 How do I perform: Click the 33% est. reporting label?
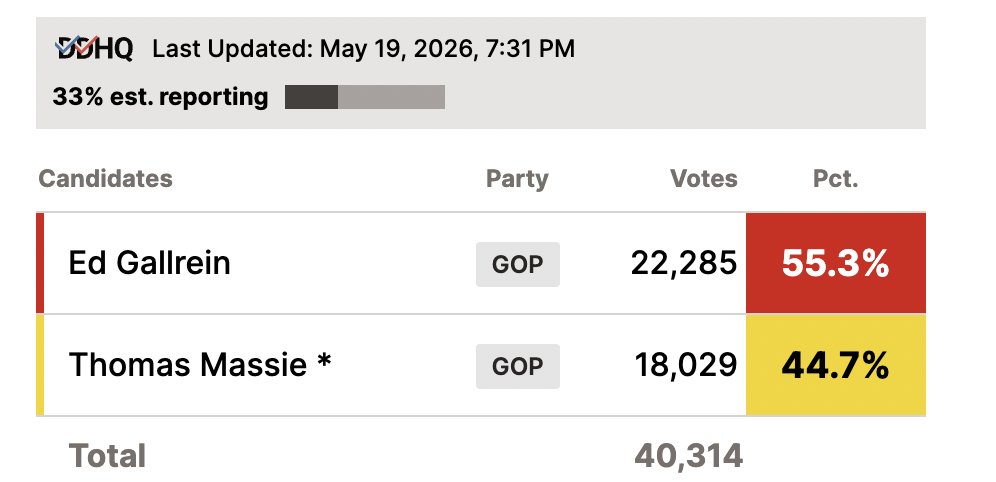click(x=160, y=97)
